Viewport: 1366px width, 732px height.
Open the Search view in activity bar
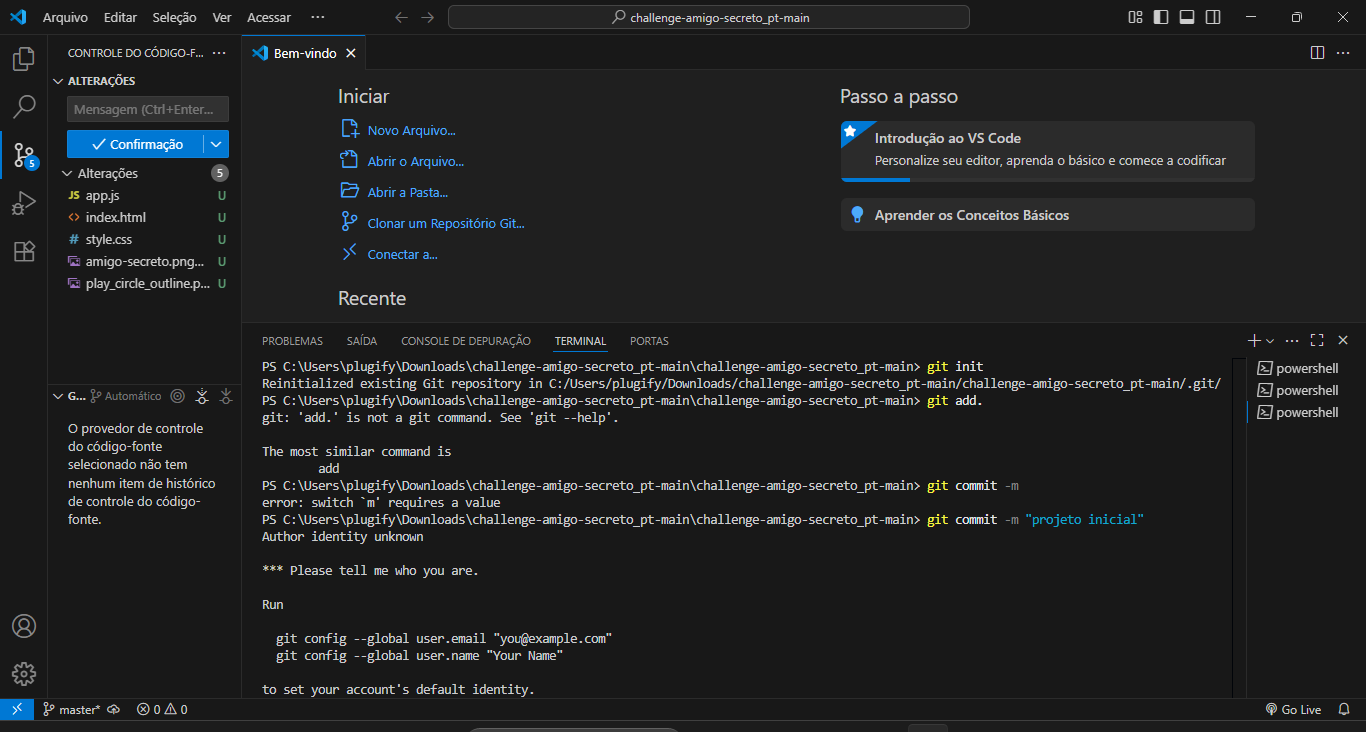click(24, 107)
